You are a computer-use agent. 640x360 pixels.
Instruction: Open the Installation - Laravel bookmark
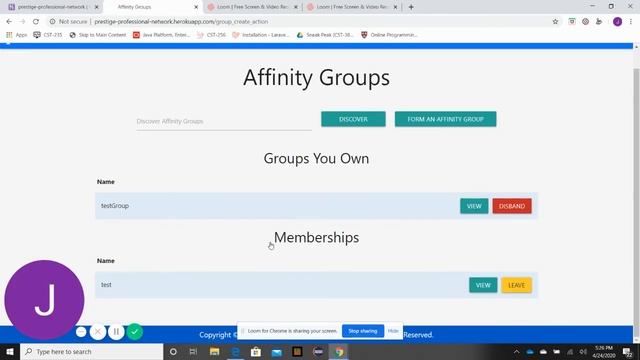click(x=261, y=35)
